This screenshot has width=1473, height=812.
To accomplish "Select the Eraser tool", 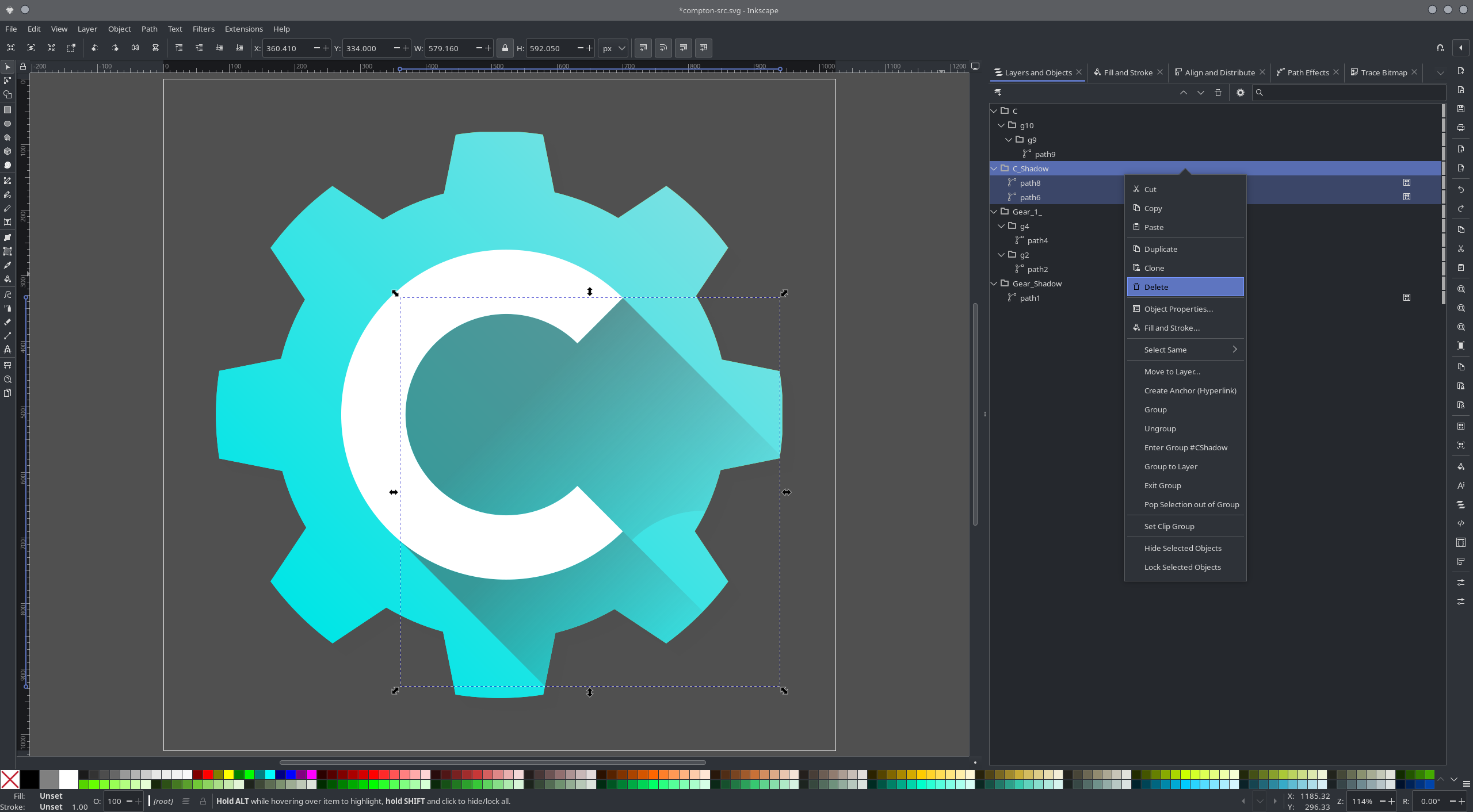I will tap(7, 322).
